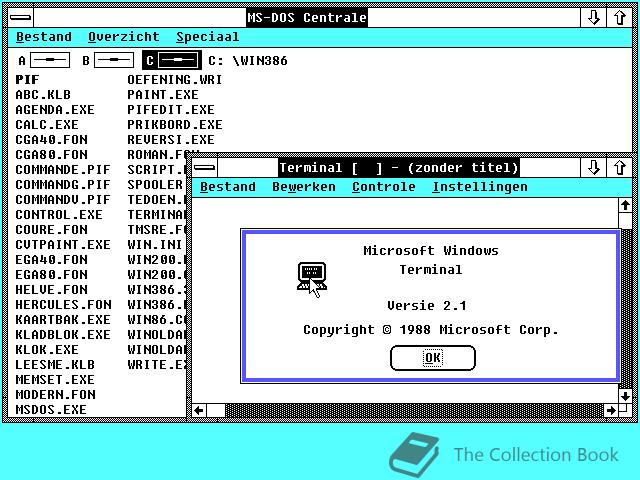Click Terminal horizontal scrollbar left arrow
The image size is (640, 480).
[199, 410]
